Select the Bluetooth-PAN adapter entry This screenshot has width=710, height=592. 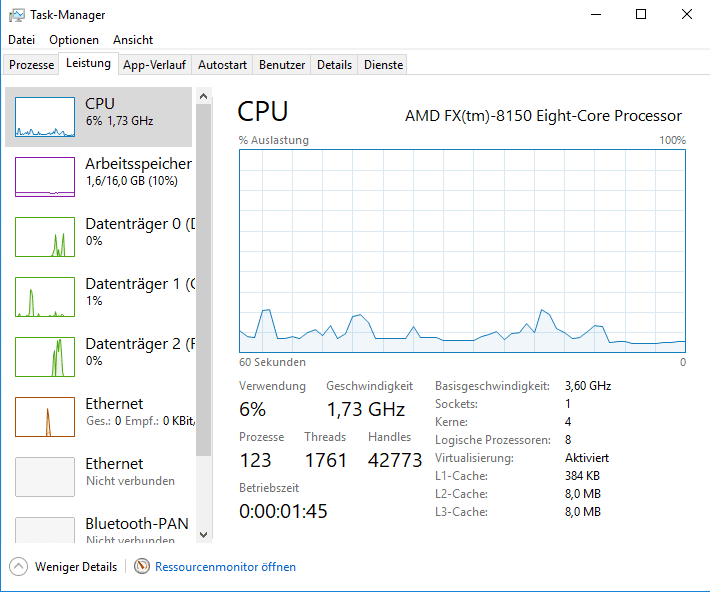coord(98,528)
